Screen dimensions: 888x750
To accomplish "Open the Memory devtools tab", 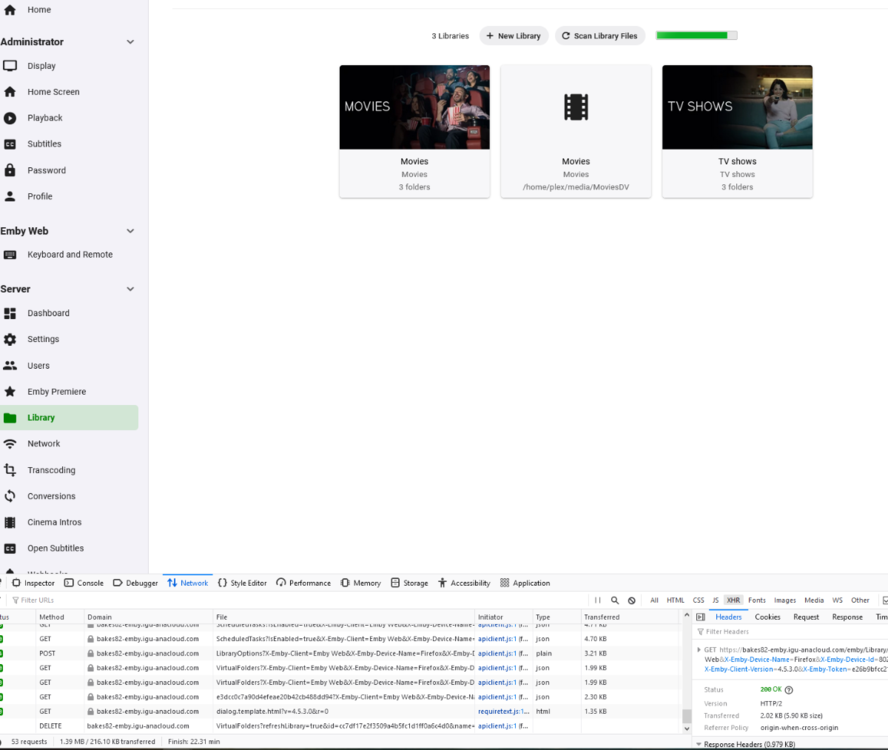I will pyautogui.click(x=361, y=583).
